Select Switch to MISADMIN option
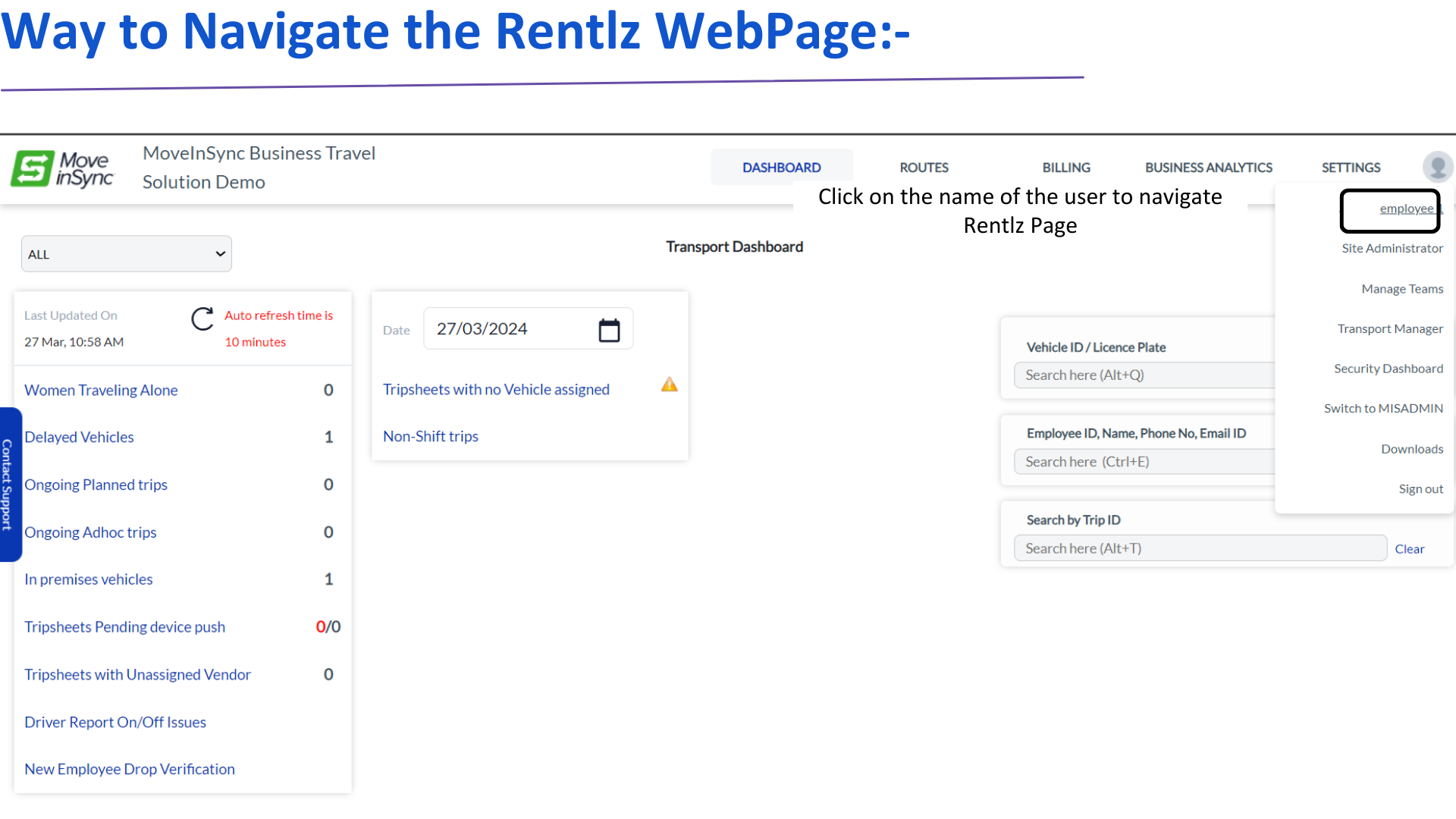Image resolution: width=1456 pixels, height=819 pixels. (1383, 409)
